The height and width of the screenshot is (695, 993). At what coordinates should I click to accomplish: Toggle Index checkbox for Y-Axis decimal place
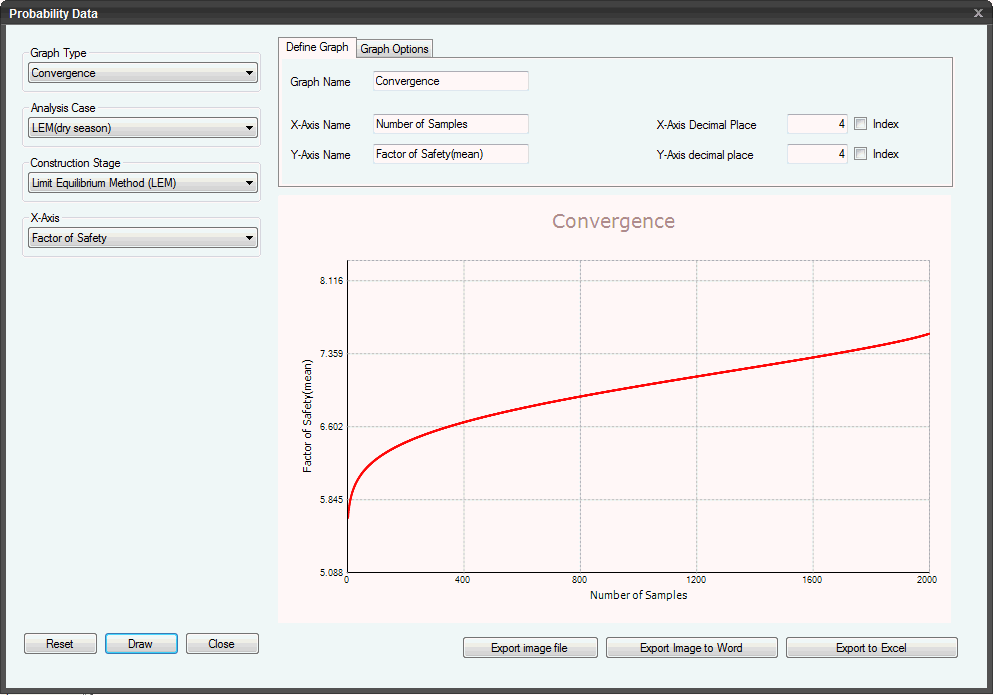click(x=860, y=154)
